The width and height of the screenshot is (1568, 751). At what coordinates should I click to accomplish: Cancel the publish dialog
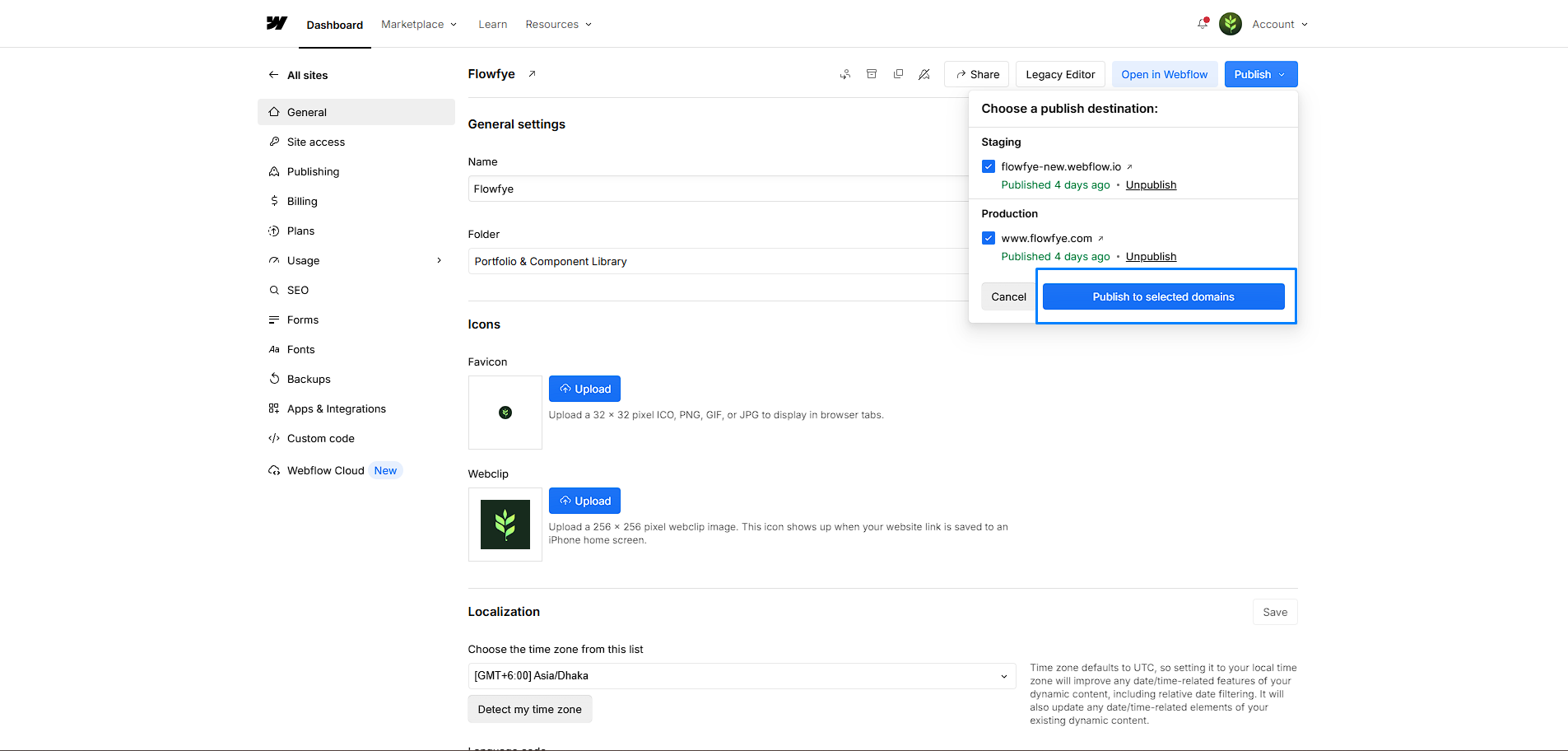tap(1008, 296)
